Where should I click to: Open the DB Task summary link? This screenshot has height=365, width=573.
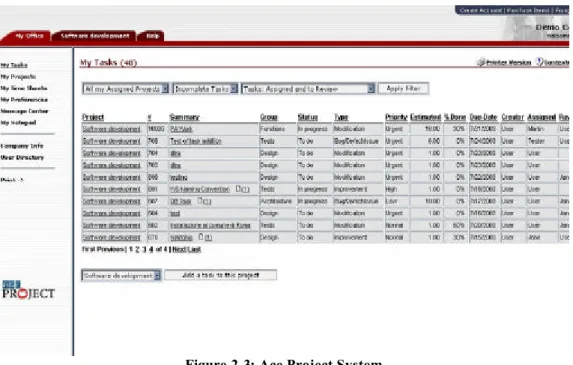click(x=181, y=201)
